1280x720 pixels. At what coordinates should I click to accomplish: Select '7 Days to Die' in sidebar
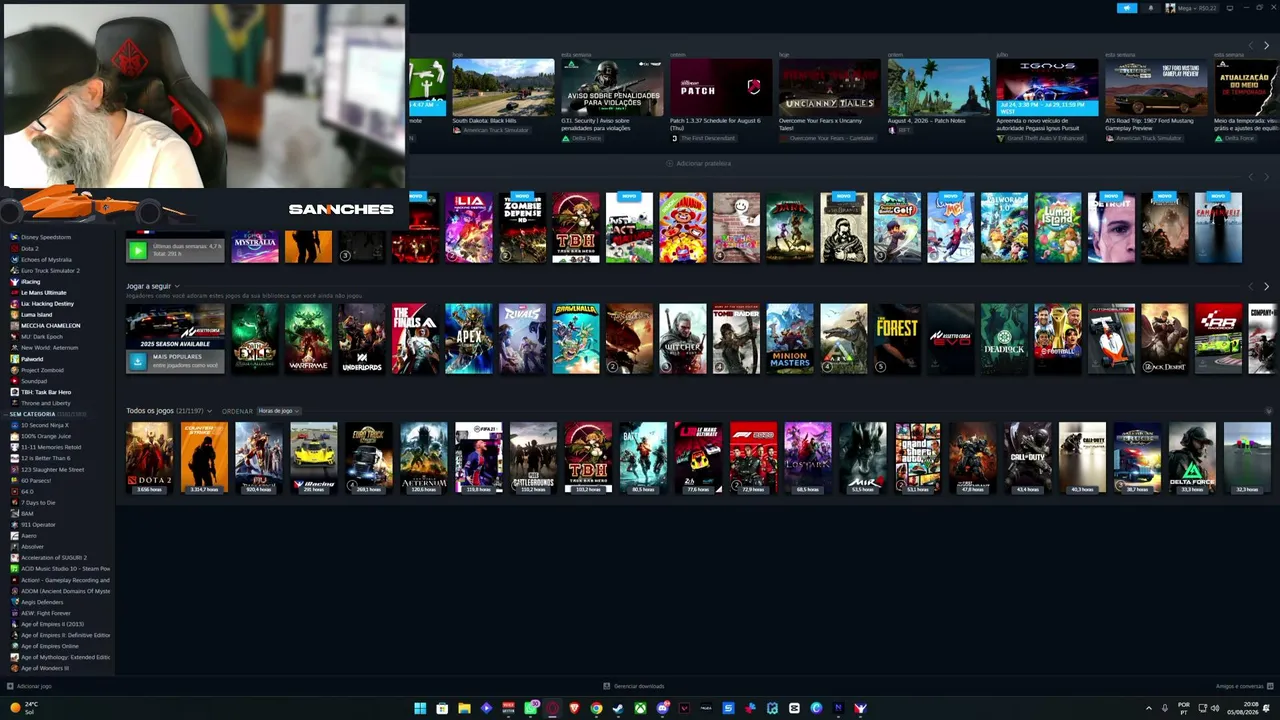(x=38, y=502)
